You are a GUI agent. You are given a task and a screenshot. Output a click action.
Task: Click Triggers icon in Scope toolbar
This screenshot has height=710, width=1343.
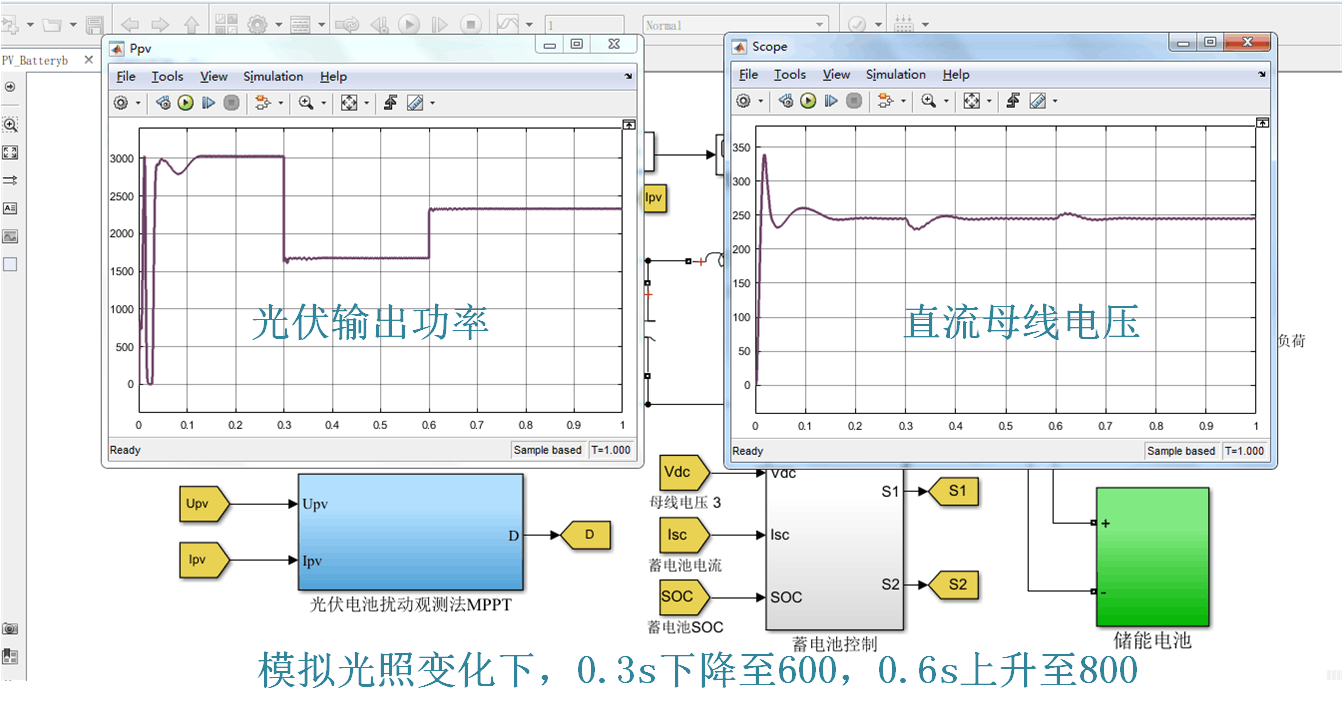pyautogui.click(x=1013, y=100)
